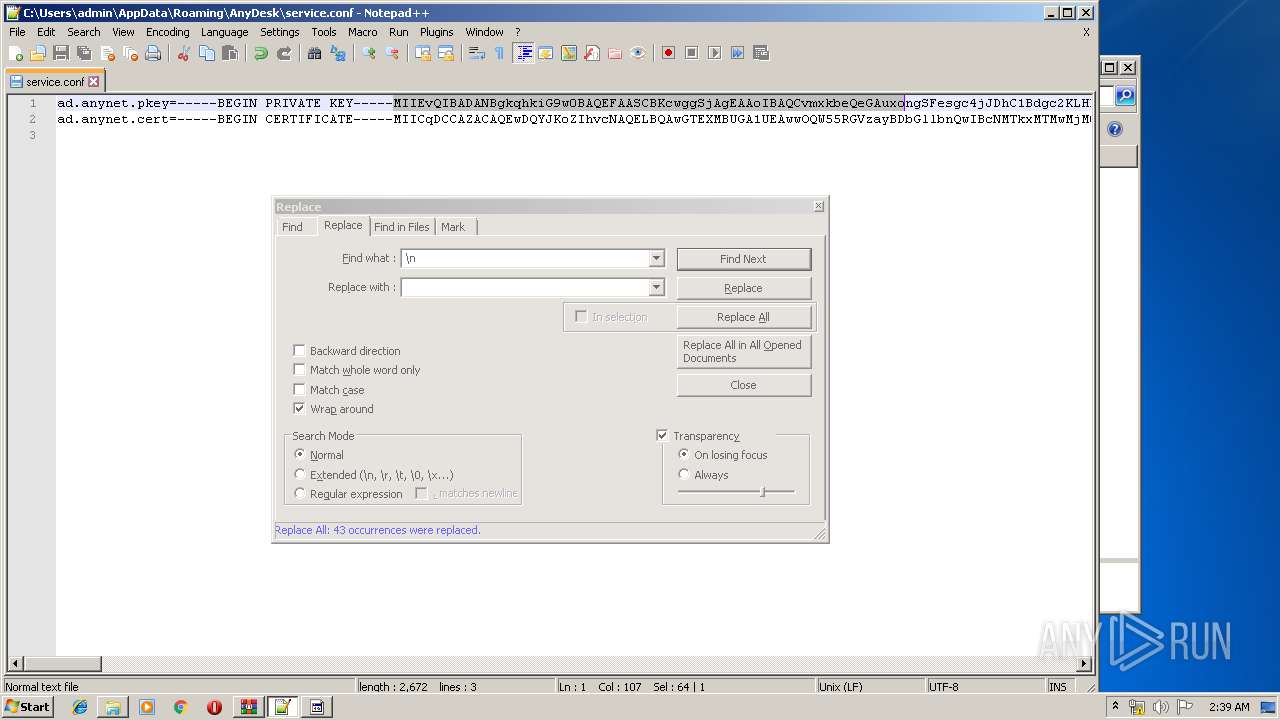Uncheck Wrap around option
Viewport: 1280px width, 720px height.
pos(299,409)
